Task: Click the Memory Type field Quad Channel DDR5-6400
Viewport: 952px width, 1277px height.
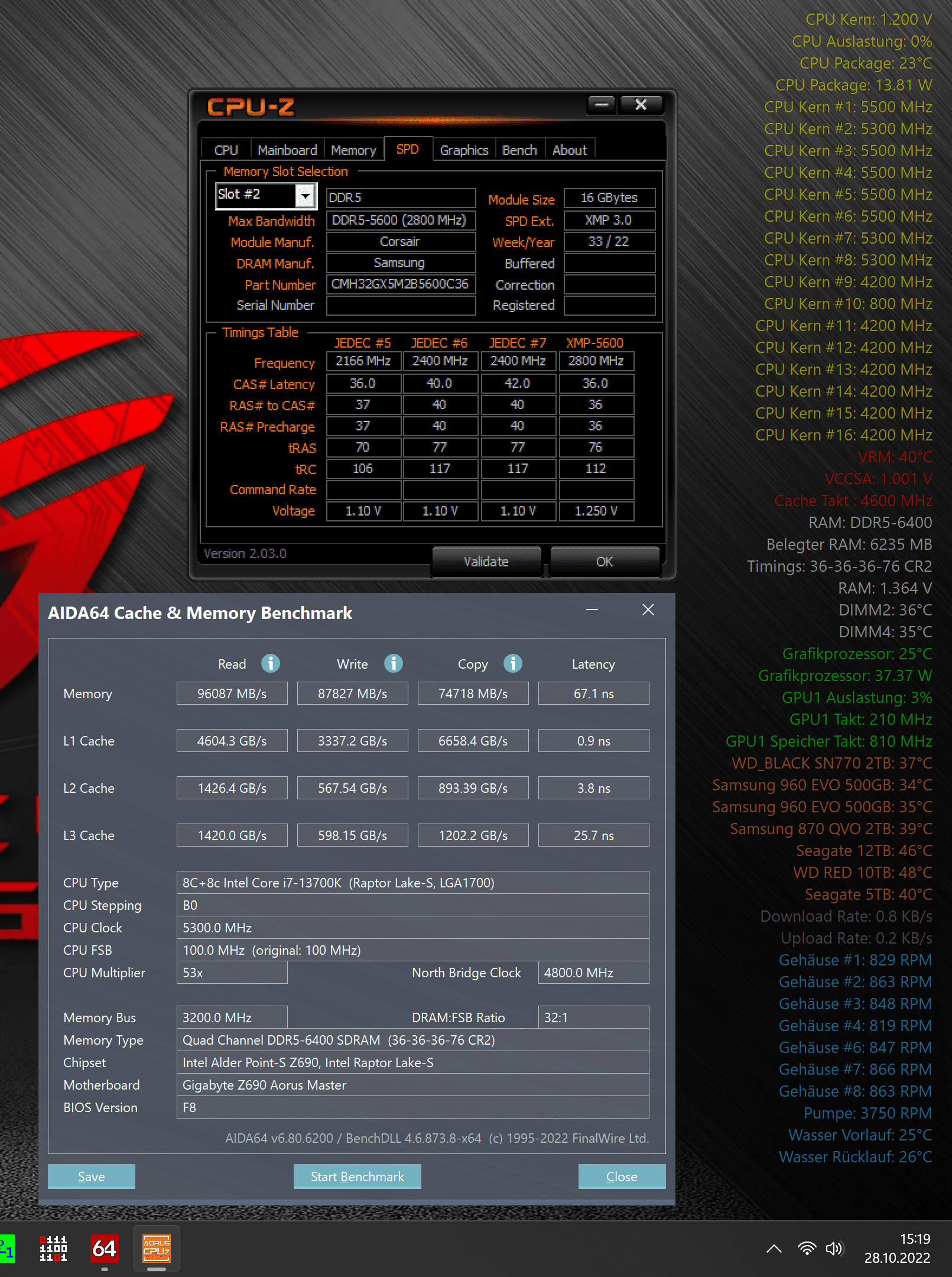Action: [x=413, y=1040]
